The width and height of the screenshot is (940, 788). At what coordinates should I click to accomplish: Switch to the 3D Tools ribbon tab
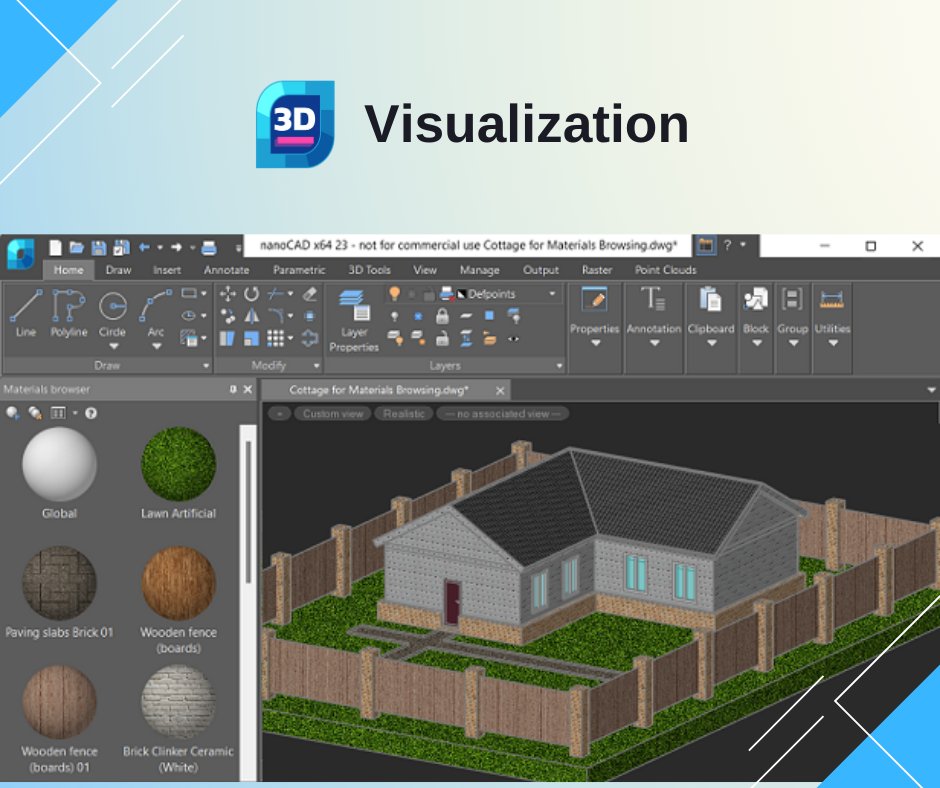click(x=369, y=270)
